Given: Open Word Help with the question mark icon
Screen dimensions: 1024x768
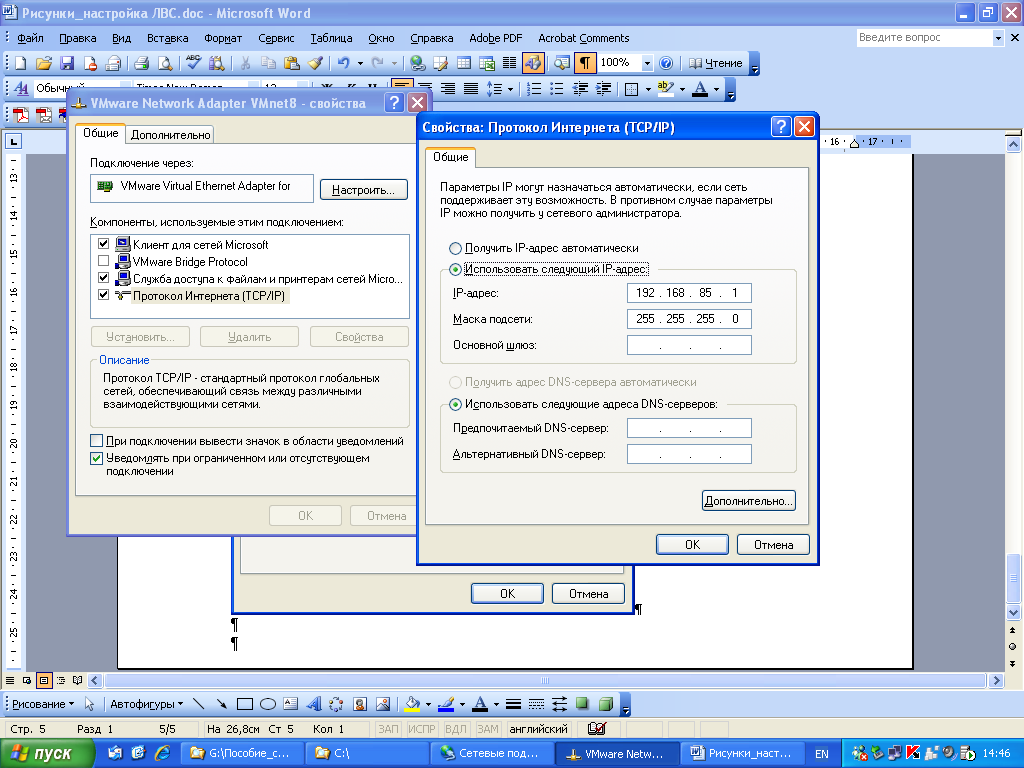Looking at the screenshot, I should [665, 63].
